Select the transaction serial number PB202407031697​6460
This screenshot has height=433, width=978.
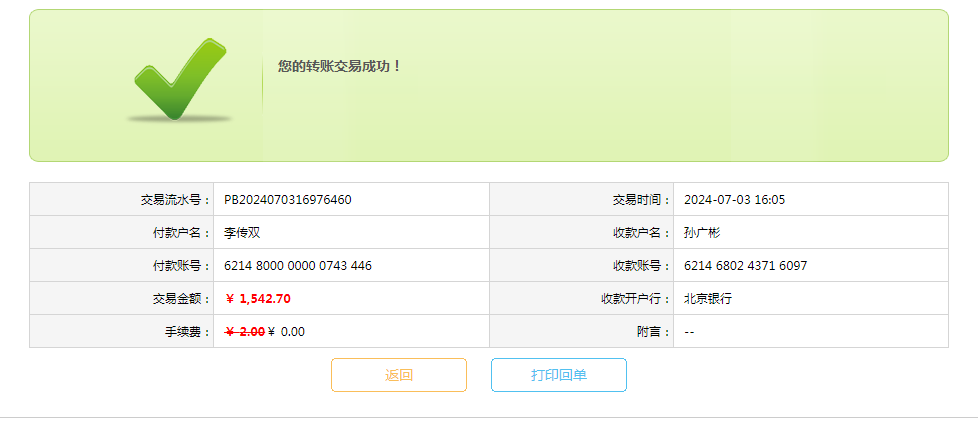(x=287, y=199)
